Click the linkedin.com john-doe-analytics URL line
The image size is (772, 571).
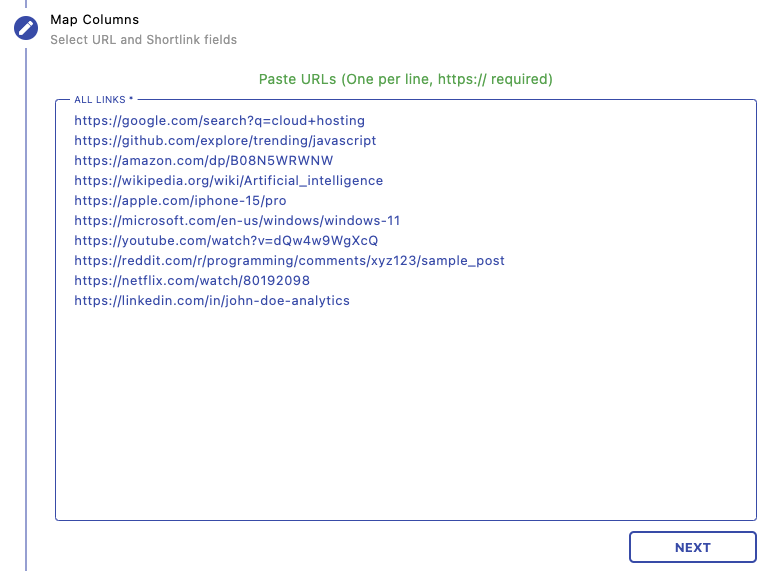tap(212, 301)
